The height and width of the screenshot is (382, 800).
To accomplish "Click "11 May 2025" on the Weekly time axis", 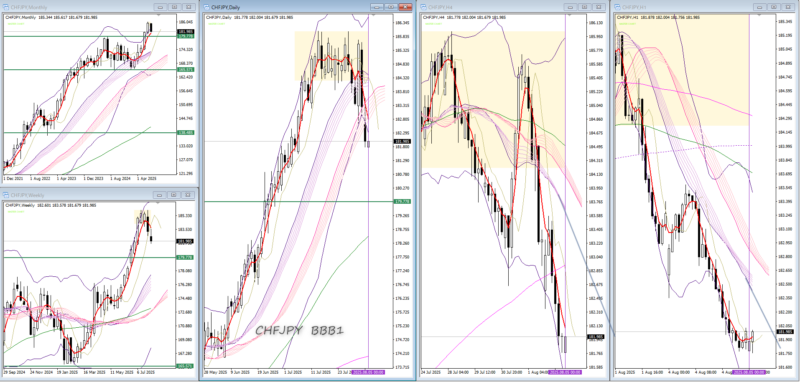I will point(122,372).
